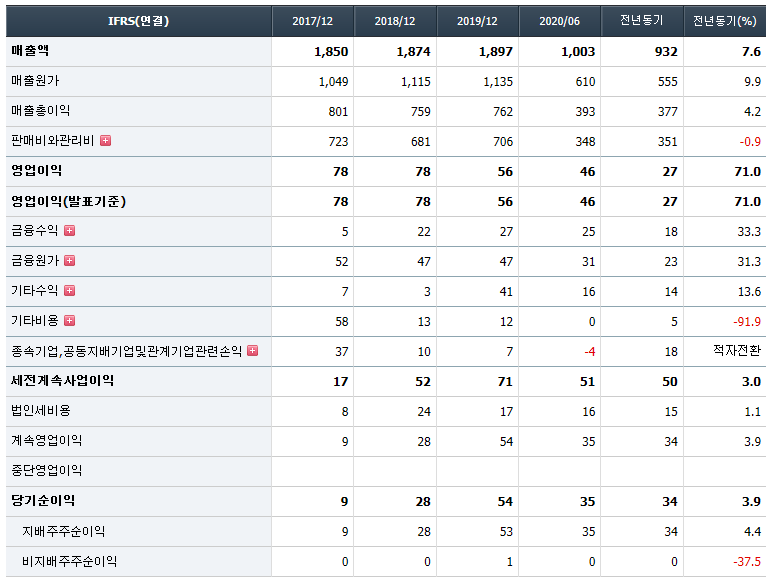Click the 2017/12 column header
This screenshot has height=584, width=771.
pyautogui.click(x=313, y=21)
